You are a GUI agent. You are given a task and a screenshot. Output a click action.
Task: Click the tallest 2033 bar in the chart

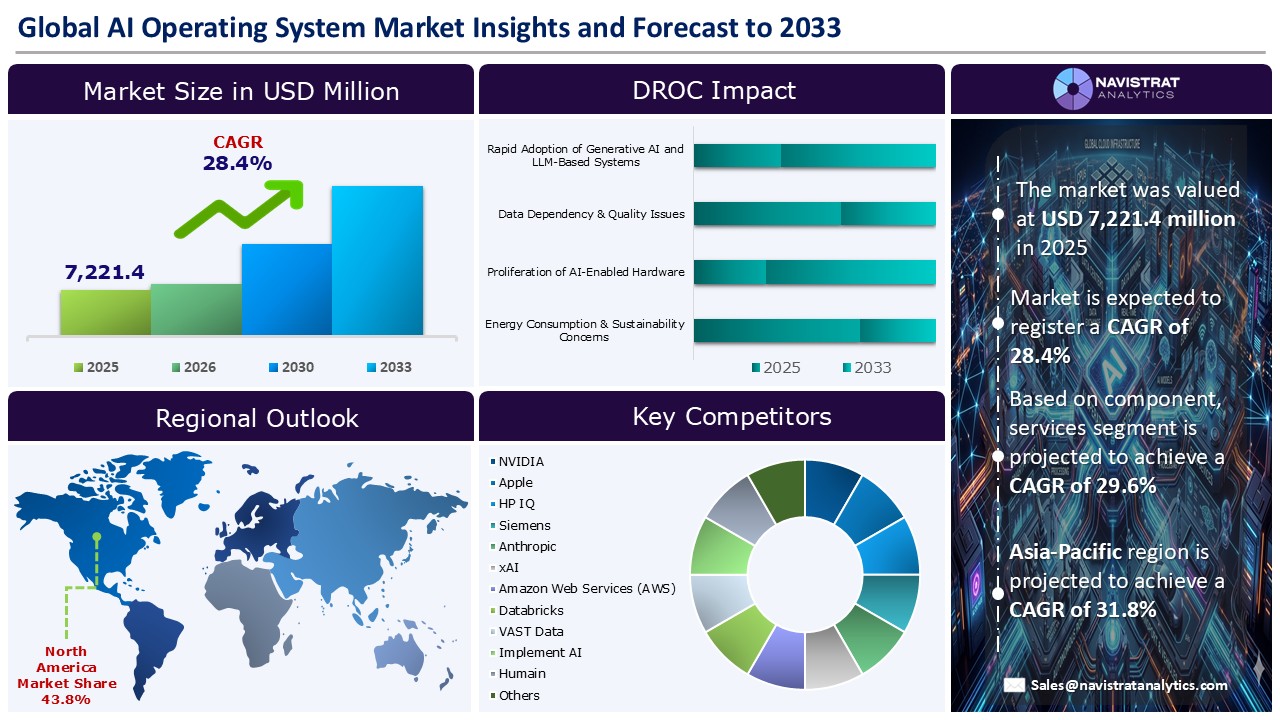(x=378, y=260)
